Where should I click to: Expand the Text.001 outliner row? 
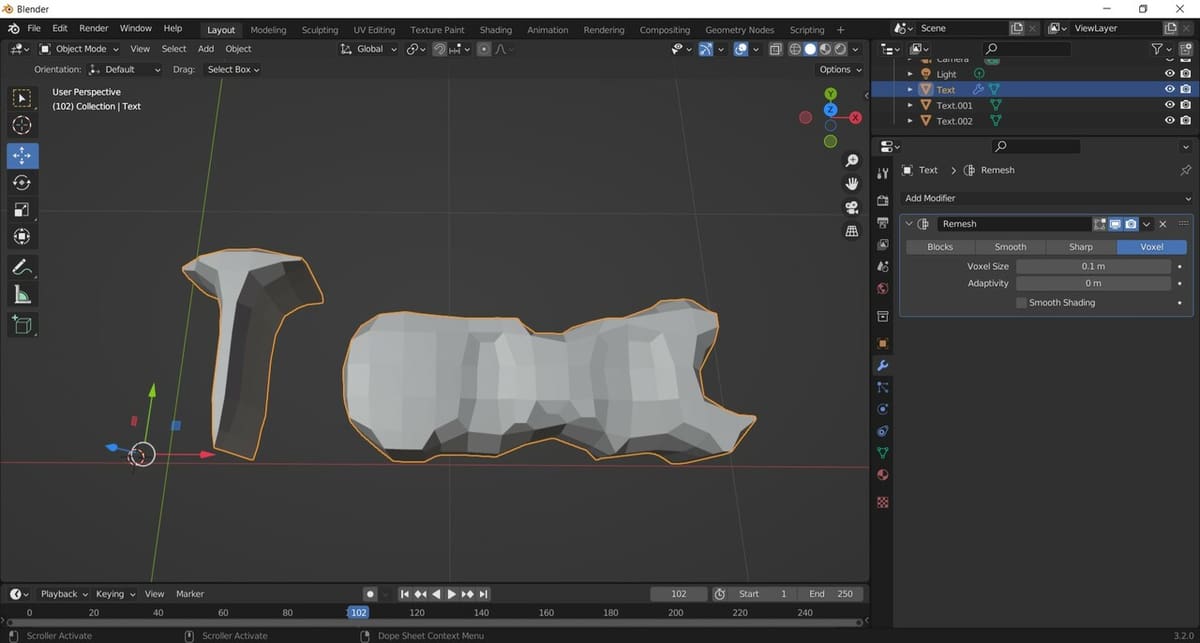tap(910, 105)
